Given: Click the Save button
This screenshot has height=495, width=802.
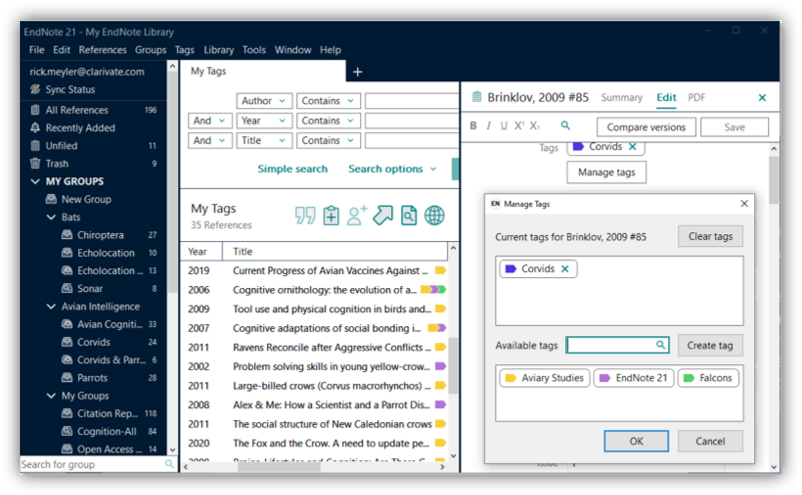Looking at the screenshot, I should click(x=734, y=127).
